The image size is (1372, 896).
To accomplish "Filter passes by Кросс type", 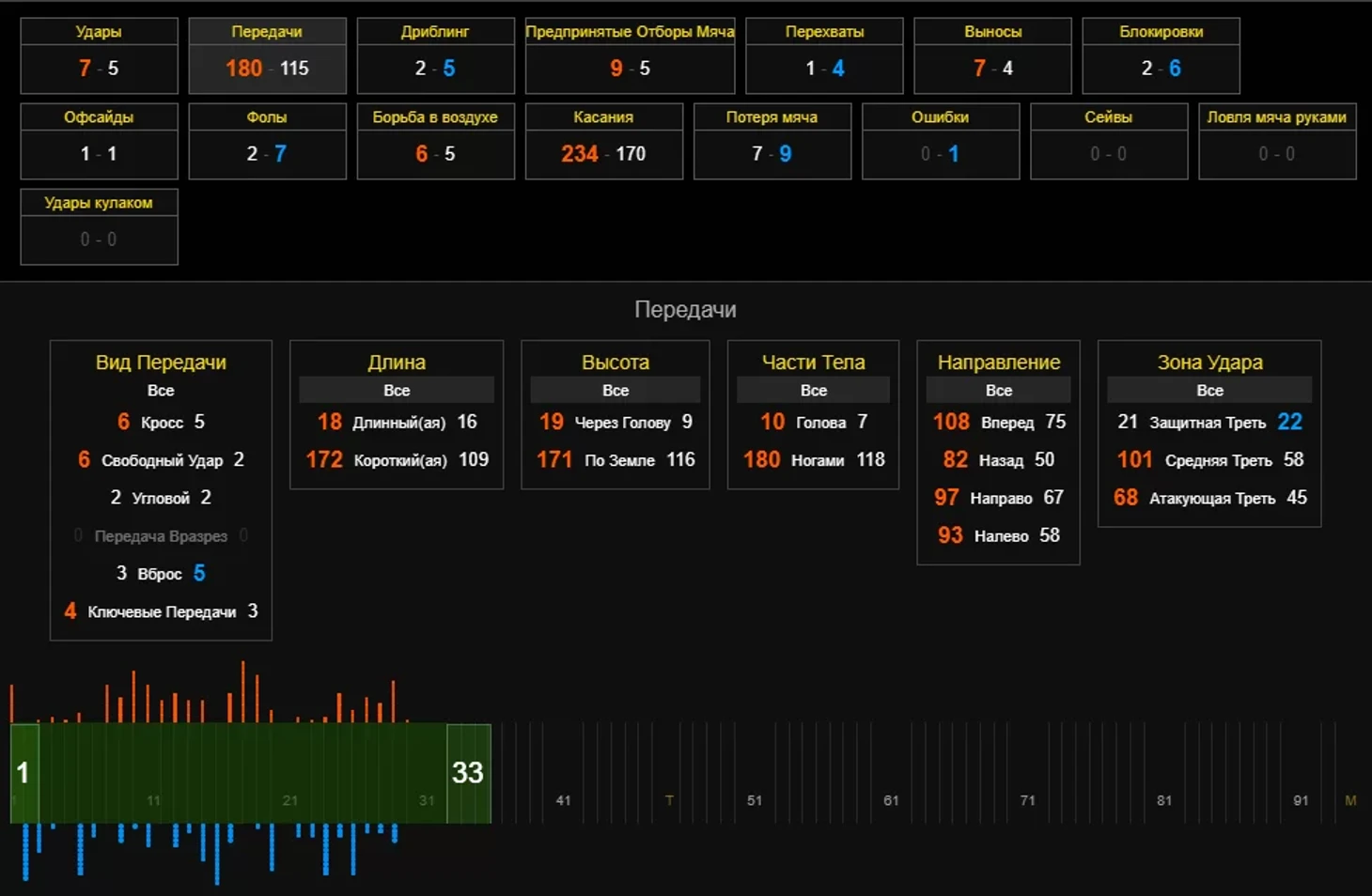I will (x=162, y=423).
